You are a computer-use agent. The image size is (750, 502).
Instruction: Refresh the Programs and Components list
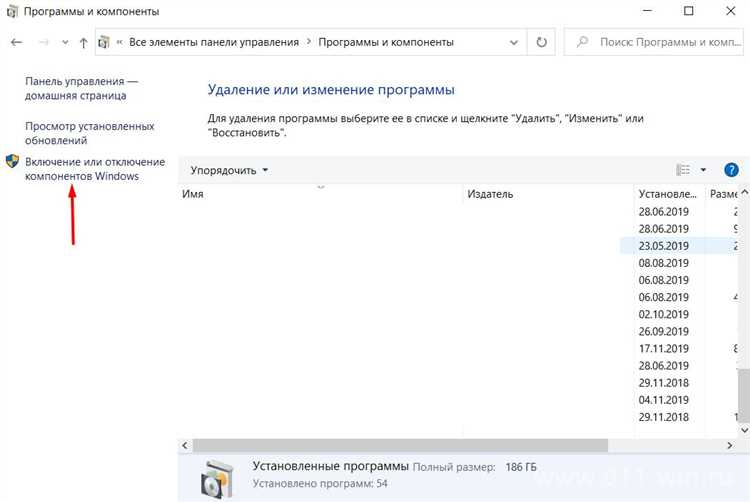(542, 43)
